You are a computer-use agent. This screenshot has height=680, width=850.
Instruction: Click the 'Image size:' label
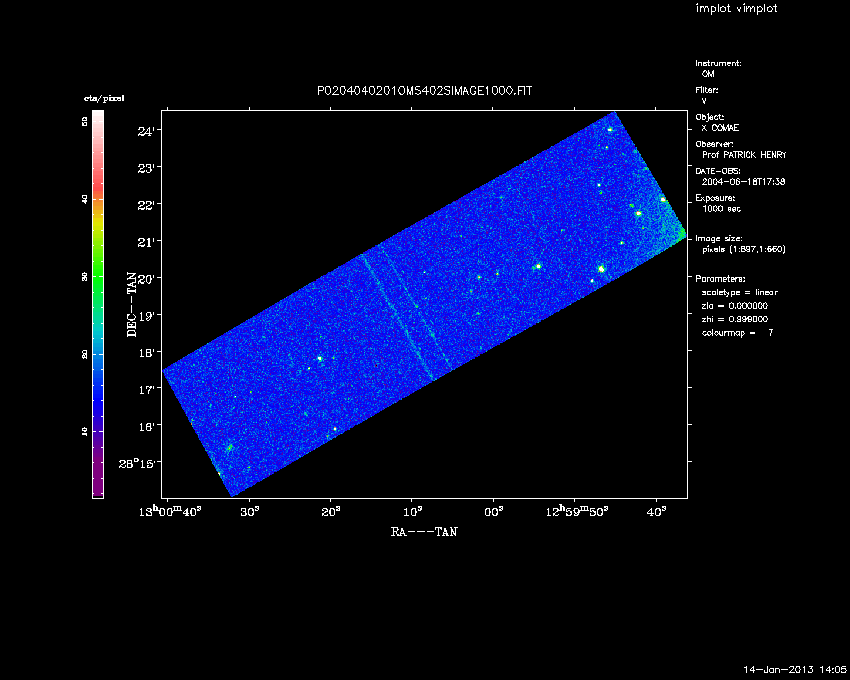point(719,239)
